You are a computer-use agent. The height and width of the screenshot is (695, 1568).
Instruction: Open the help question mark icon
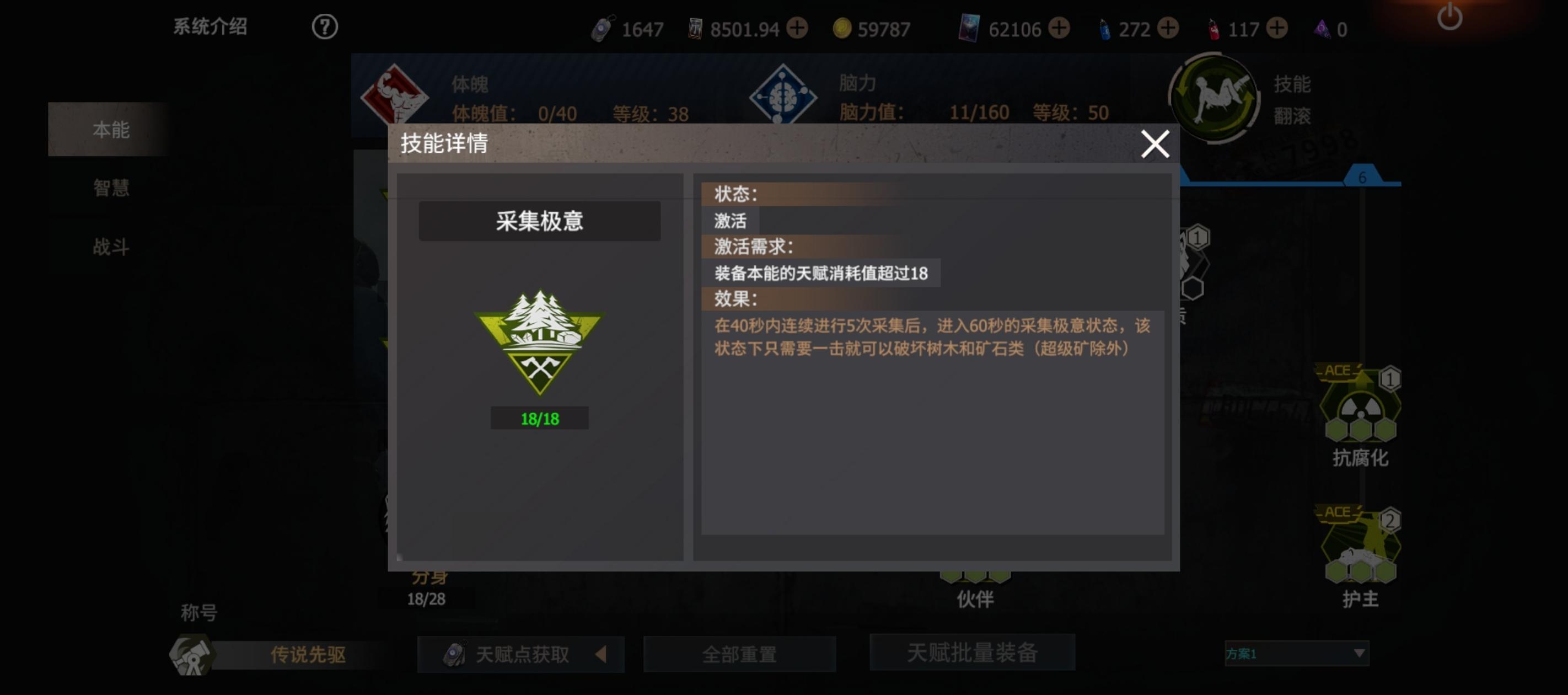324,27
